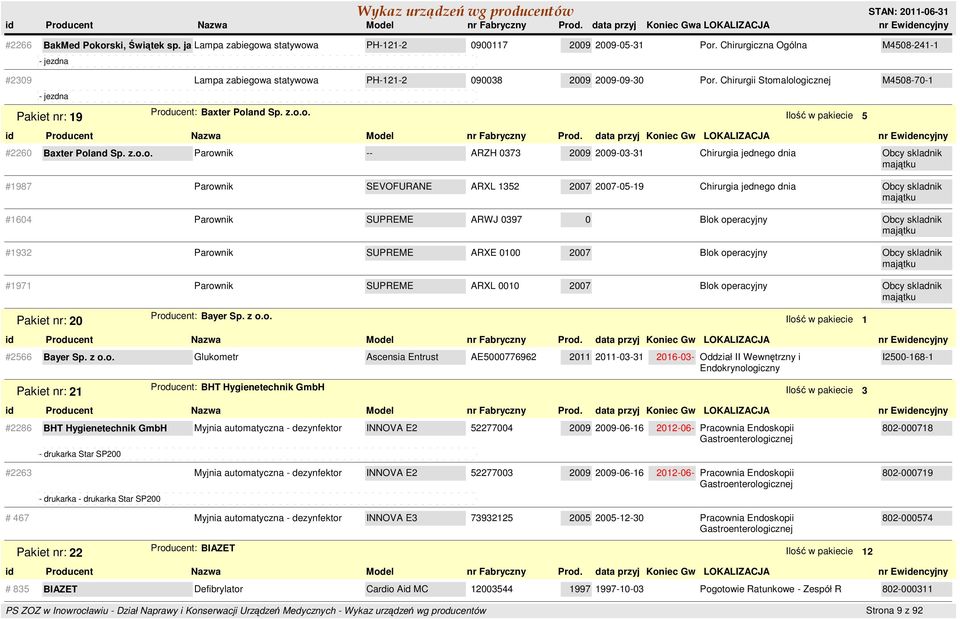Image resolution: width=960 pixels, height=619 pixels.
Task: Click record id '# 835'
Action: [17, 589]
